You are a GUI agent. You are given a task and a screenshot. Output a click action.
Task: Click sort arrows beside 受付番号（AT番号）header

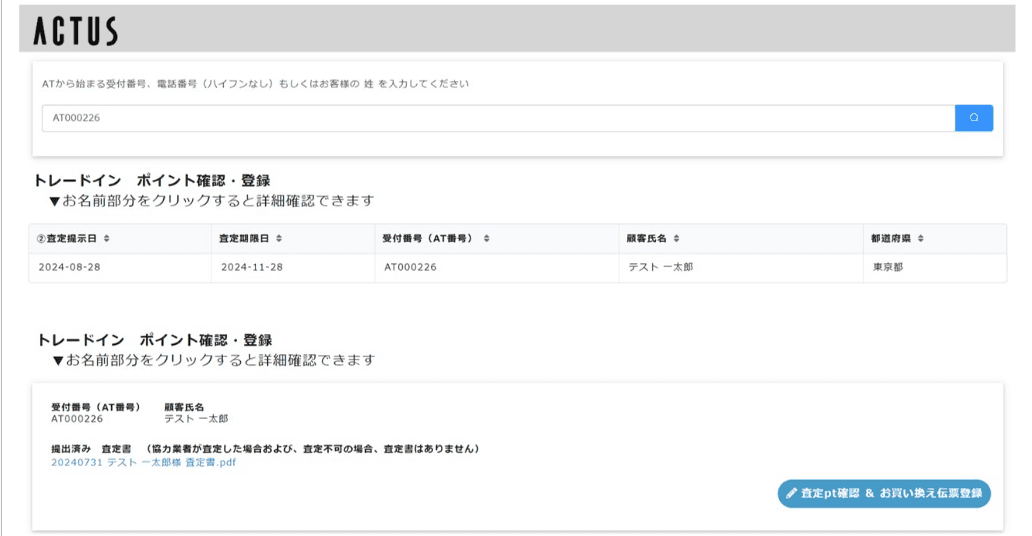(485, 239)
